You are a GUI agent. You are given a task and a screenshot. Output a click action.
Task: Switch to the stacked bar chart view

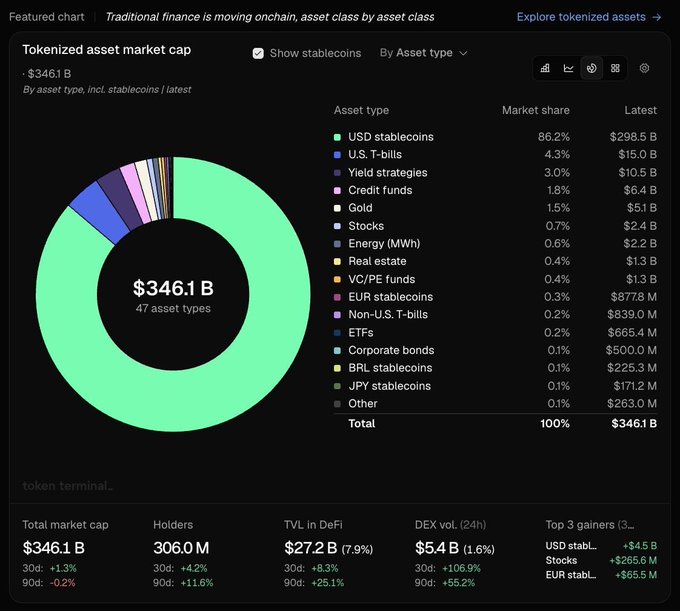point(545,68)
